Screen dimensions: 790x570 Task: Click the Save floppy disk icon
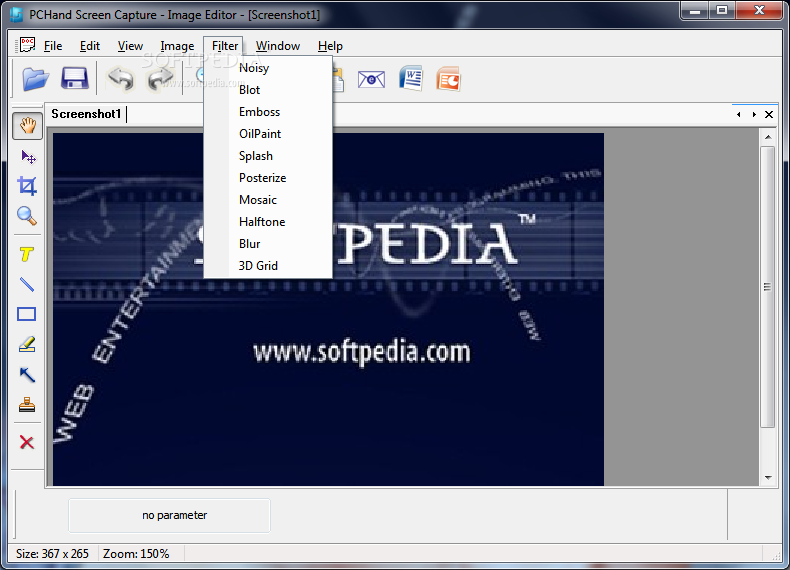click(x=75, y=79)
